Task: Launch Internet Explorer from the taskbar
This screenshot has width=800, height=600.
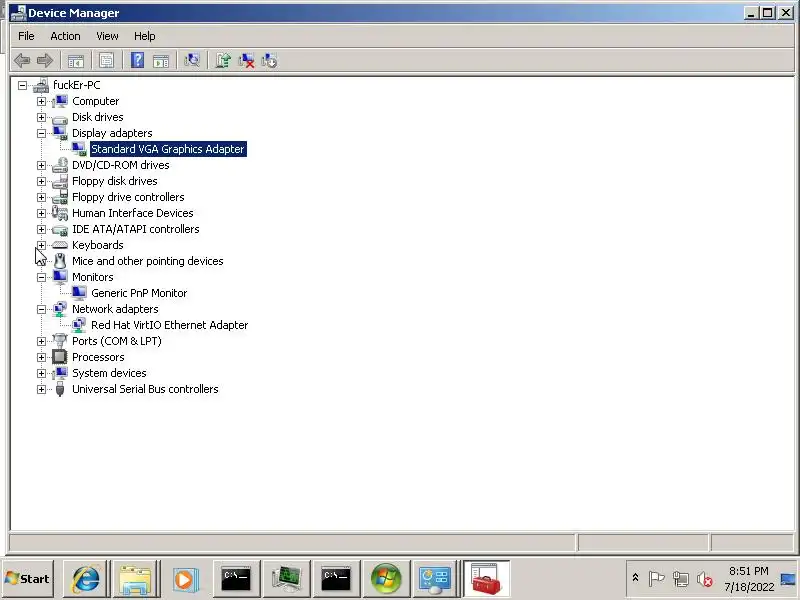Action: [x=86, y=579]
